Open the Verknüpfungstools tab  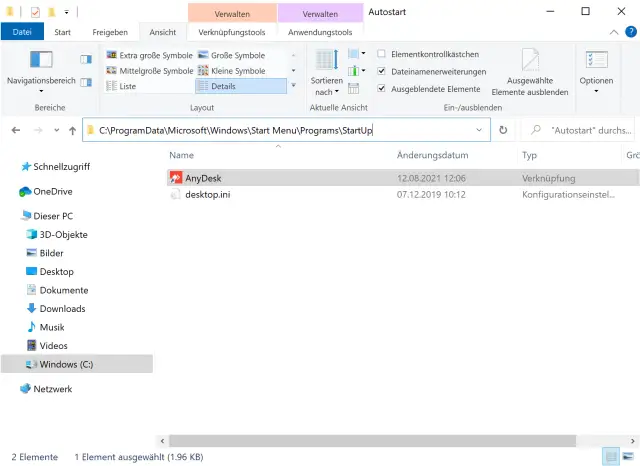(232, 32)
